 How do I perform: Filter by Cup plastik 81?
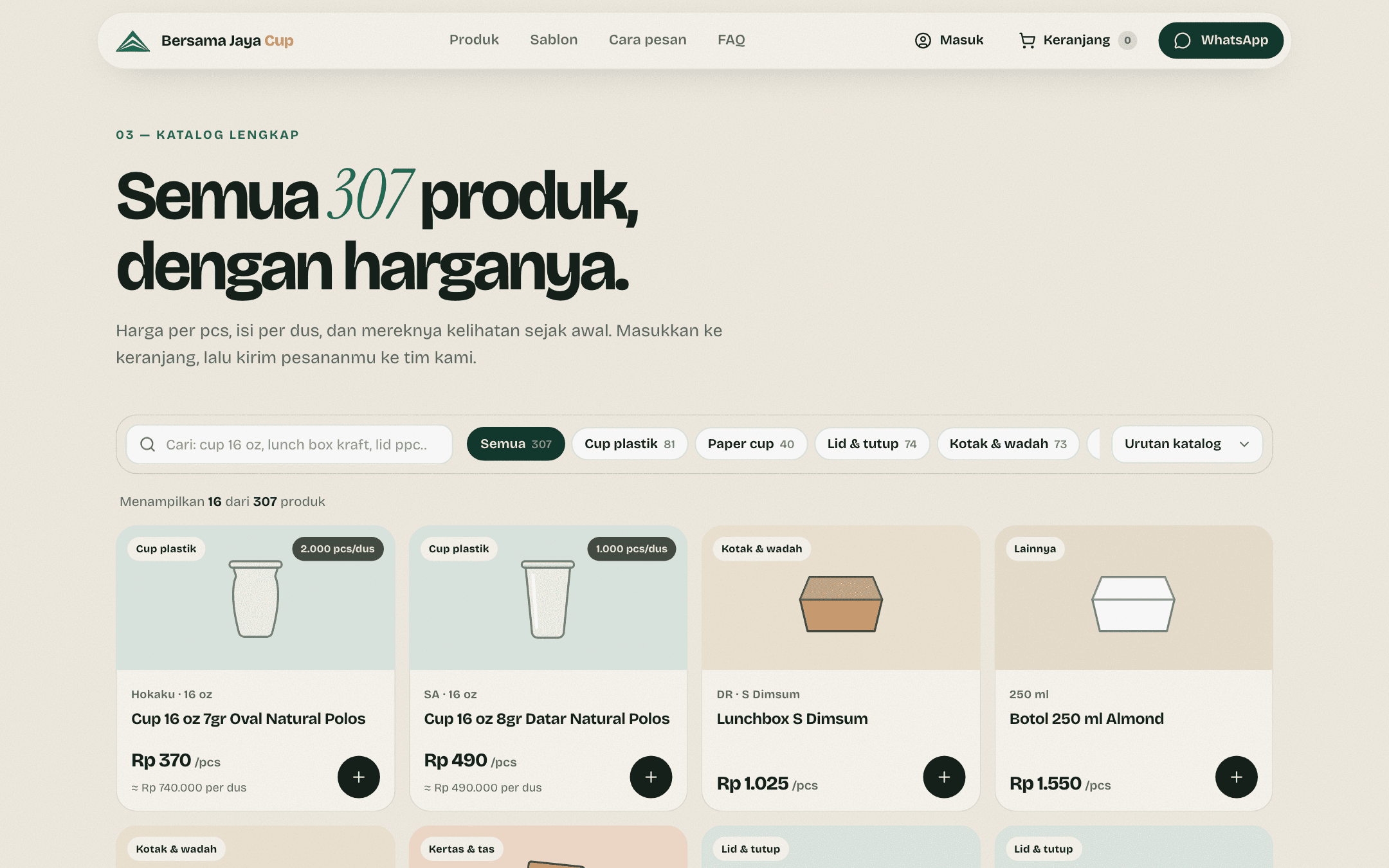click(630, 444)
